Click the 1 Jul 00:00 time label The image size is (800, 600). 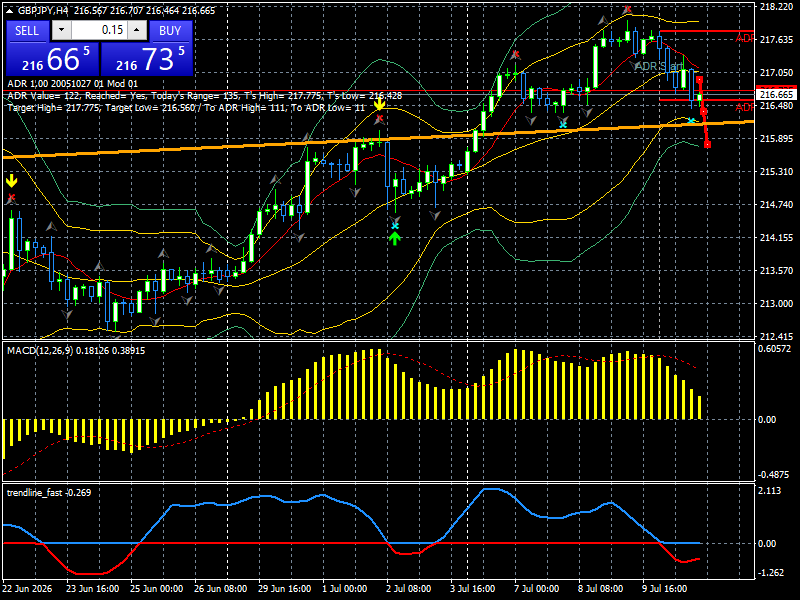tap(344, 589)
